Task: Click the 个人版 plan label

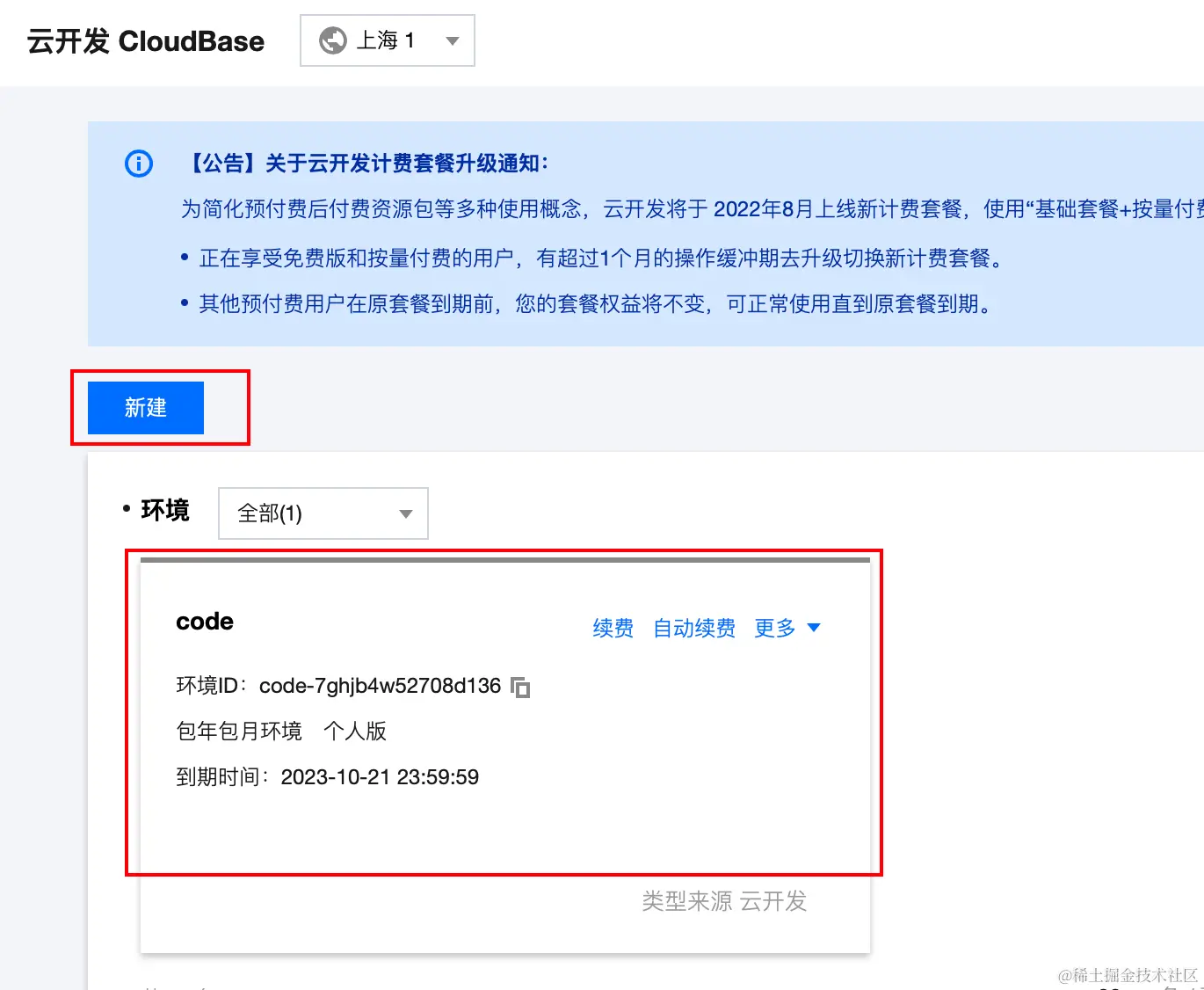Action: [355, 732]
